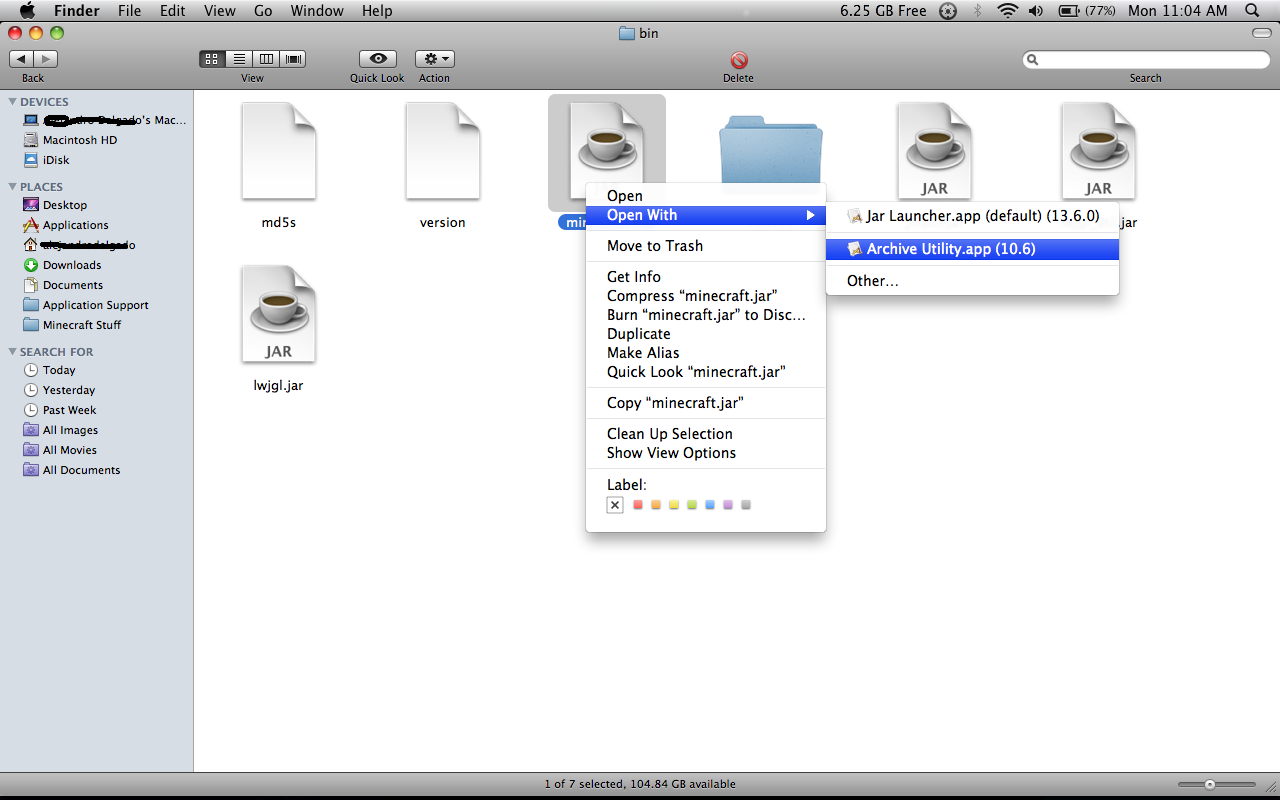This screenshot has height=800, width=1280.
Task: Switch to column view
Action: coord(266,59)
